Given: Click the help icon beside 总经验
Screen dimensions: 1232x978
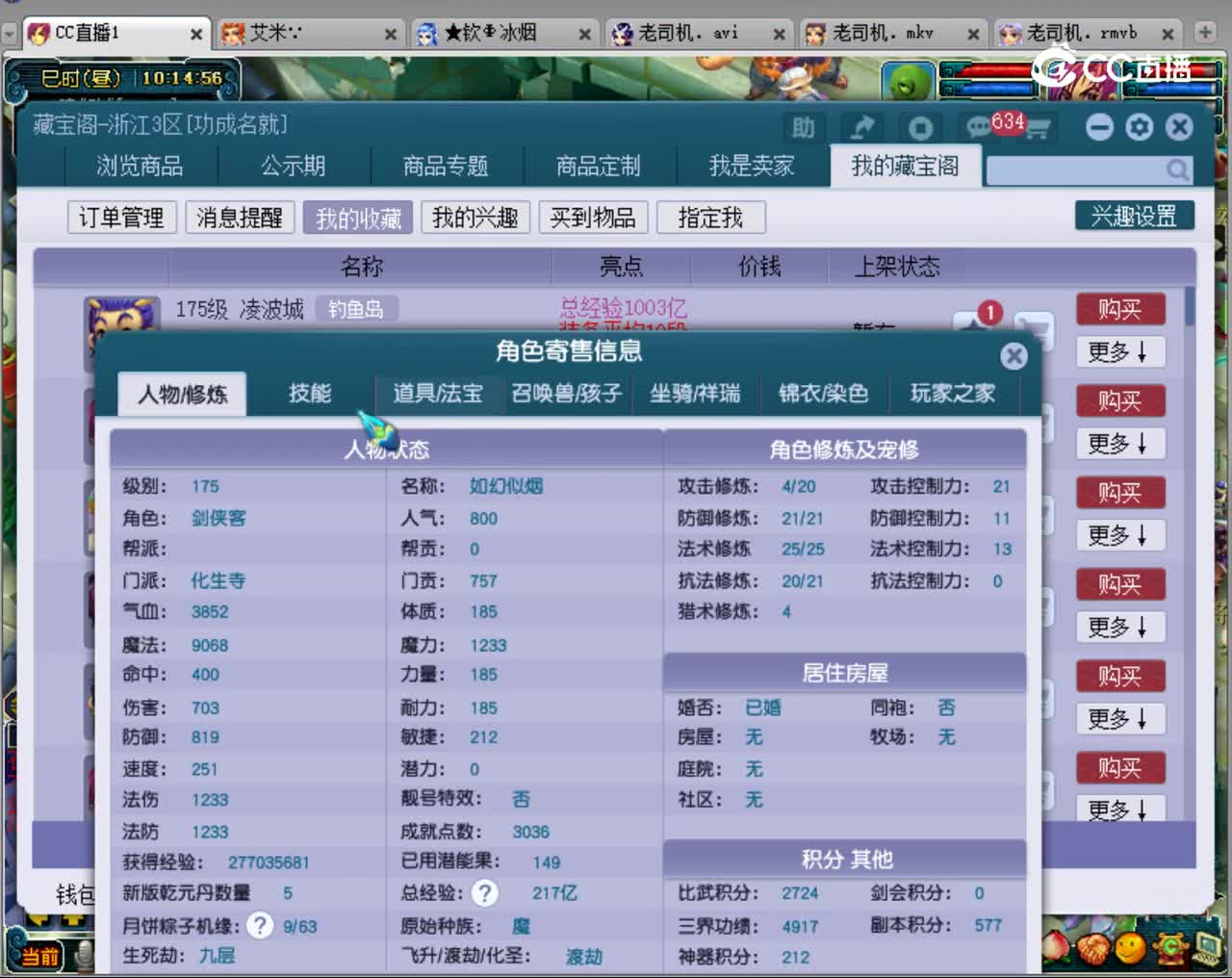Looking at the screenshot, I should (x=485, y=893).
